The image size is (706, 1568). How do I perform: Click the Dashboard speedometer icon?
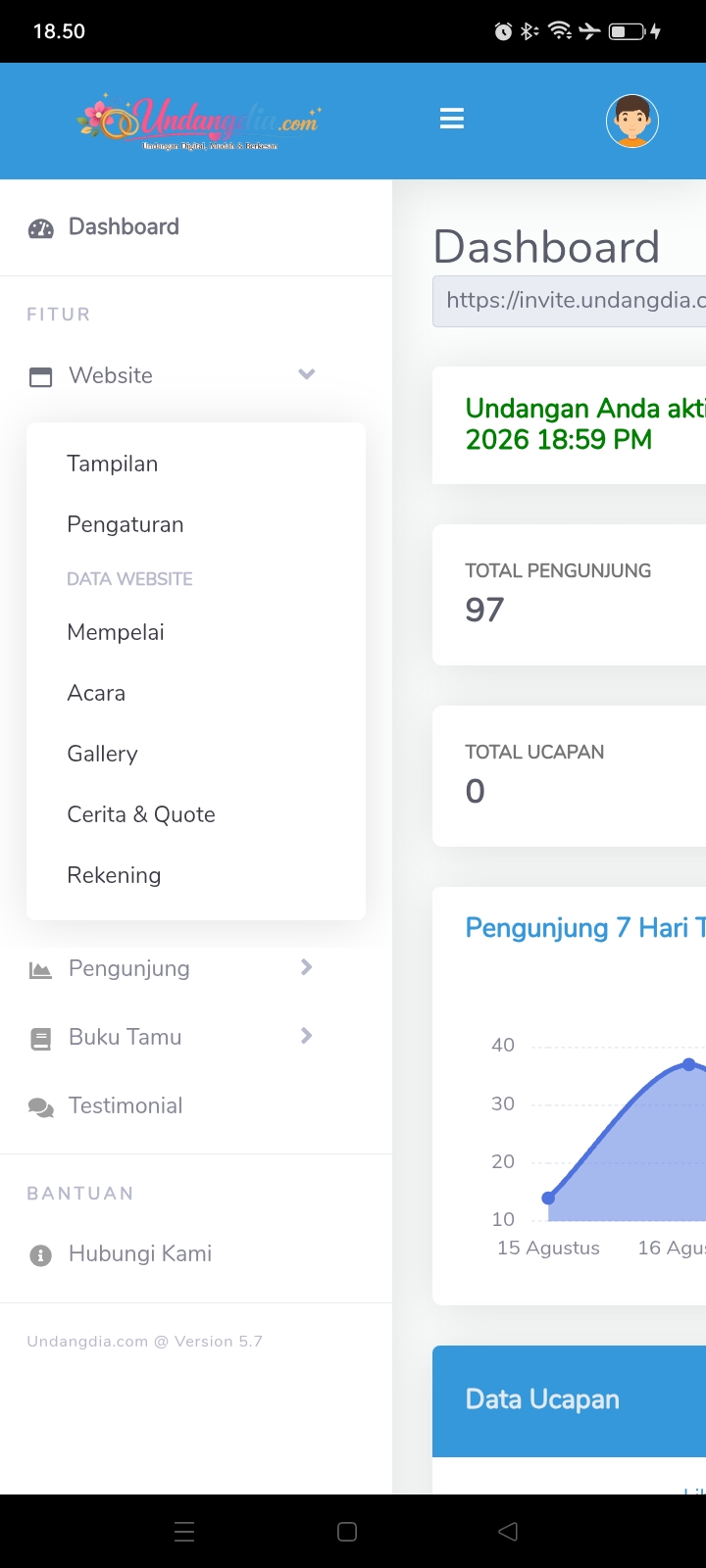tap(41, 229)
